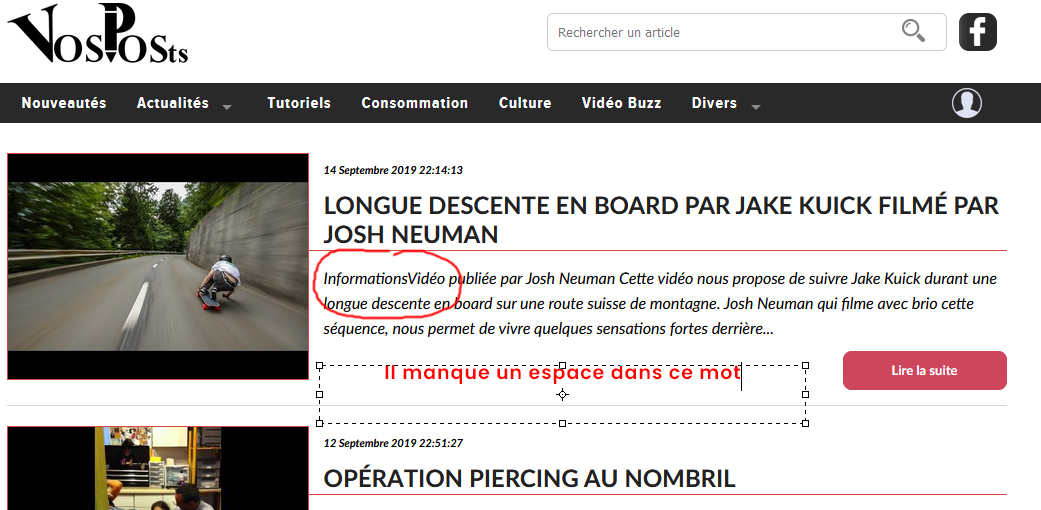Open the Tutoriels menu item

[299, 103]
